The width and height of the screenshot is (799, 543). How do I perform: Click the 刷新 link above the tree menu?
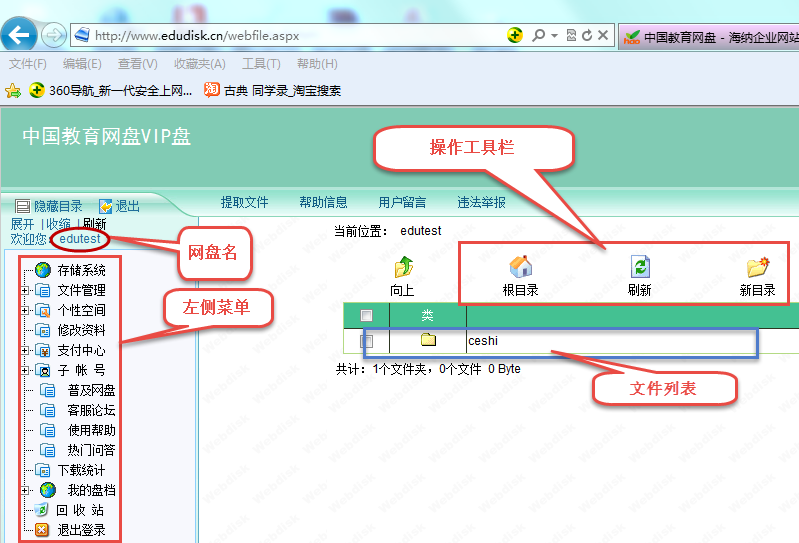pos(94,224)
